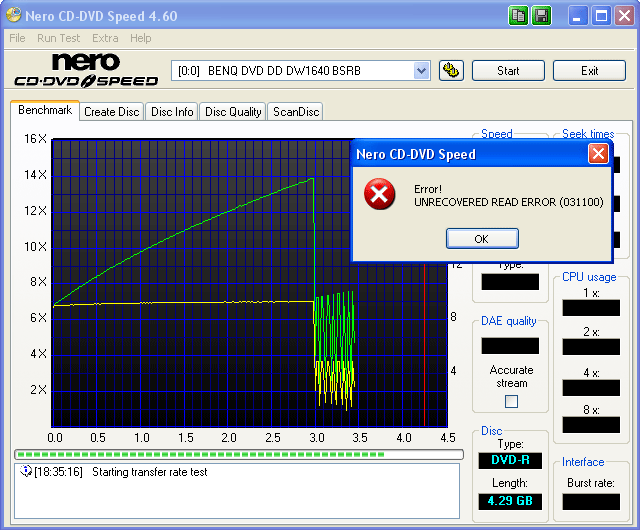This screenshot has width=640, height=530.
Task: Open the File menu
Action: [x=17, y=38]
